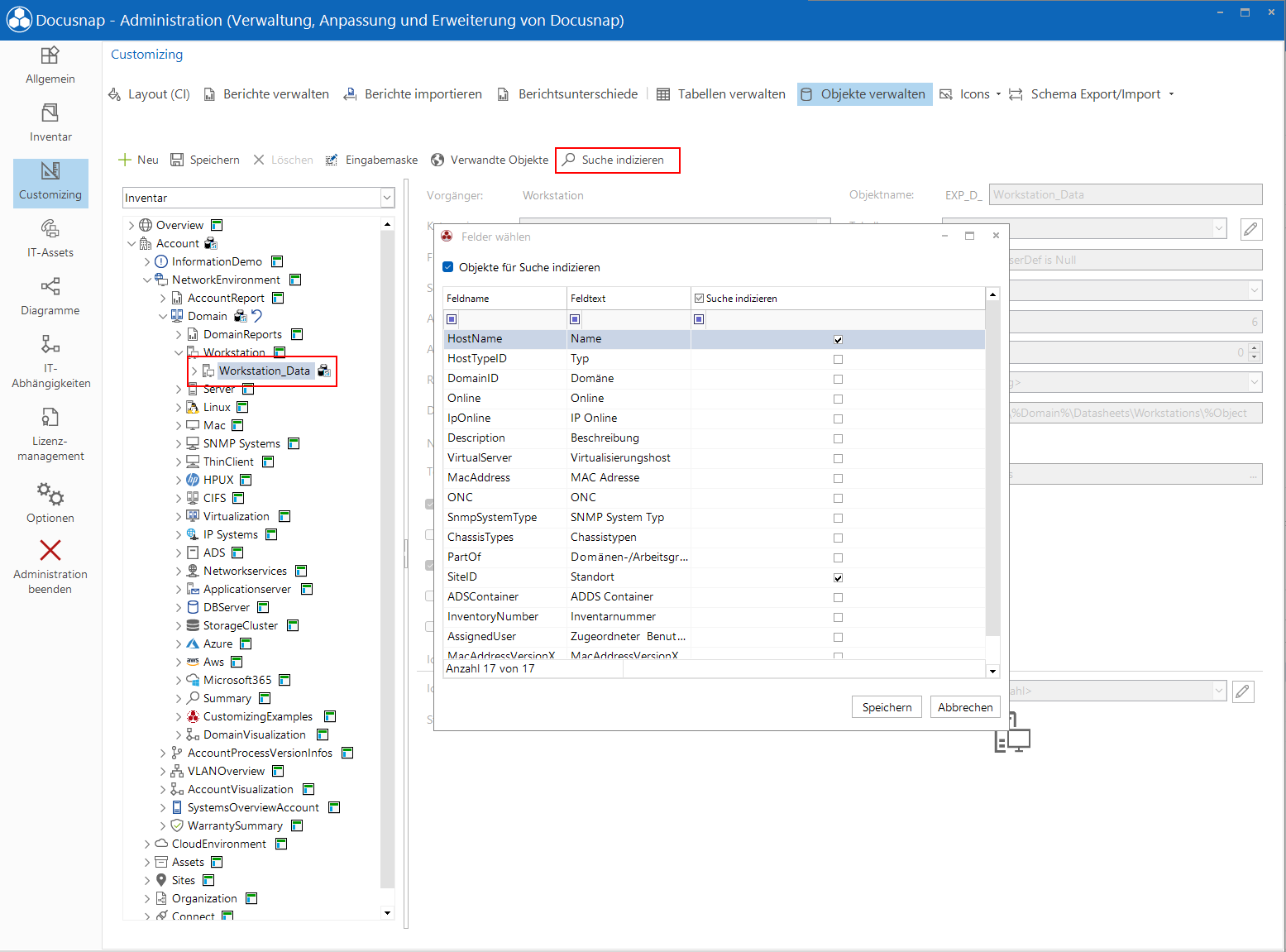Image resolution: width=1286 pixels, height=952 pixels.
Task: Toggle Suche indizieren column header checkbox
Action: 699,299
